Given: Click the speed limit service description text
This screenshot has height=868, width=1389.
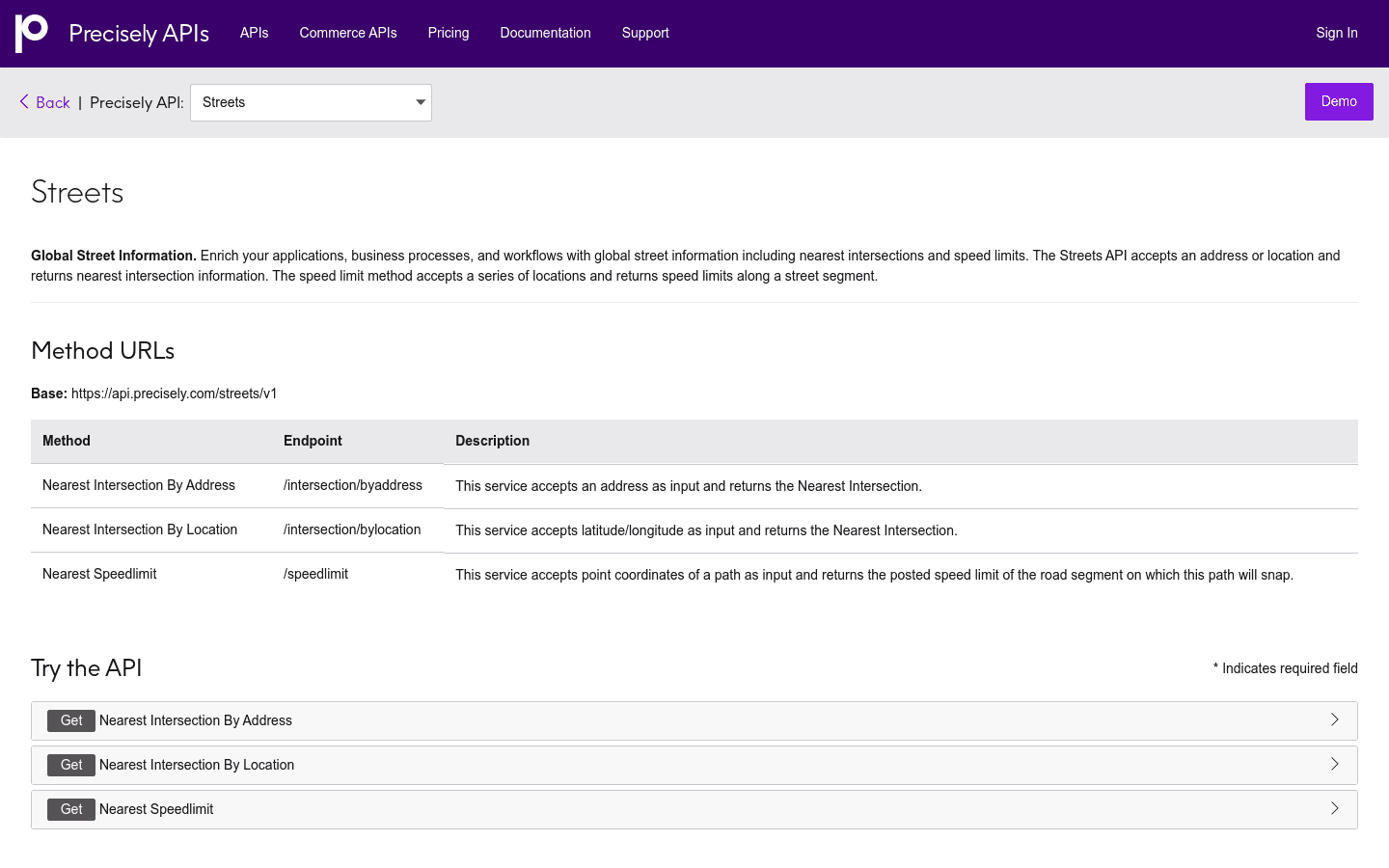Looking at the screenshot, I should coord(874,575).
